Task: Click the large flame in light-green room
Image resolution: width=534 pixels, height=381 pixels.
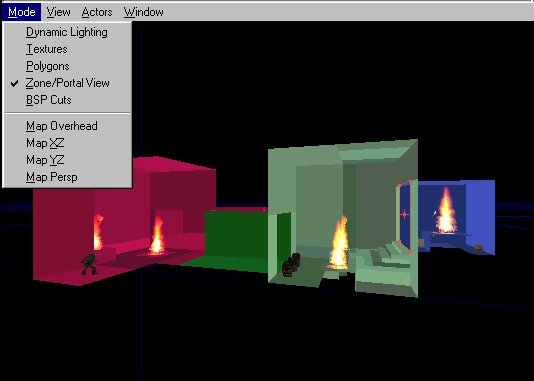Action: pos(339,242)
